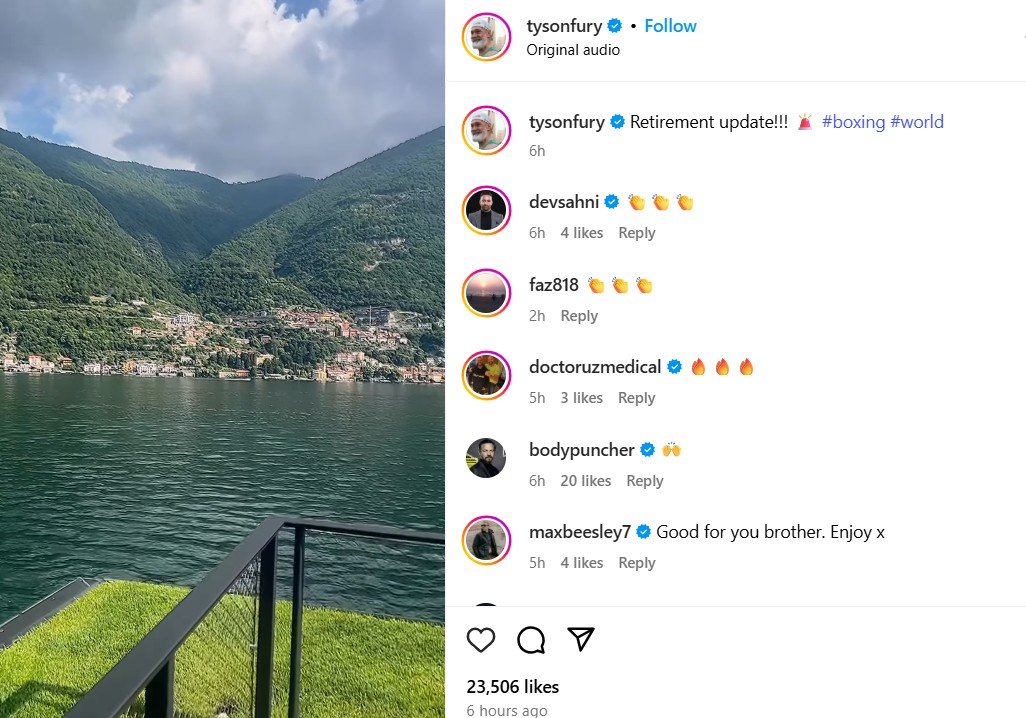The image size is (1026, 718).
Task: Open doctoruzmedical's profile avatar
Action: [x=486, y=375]
